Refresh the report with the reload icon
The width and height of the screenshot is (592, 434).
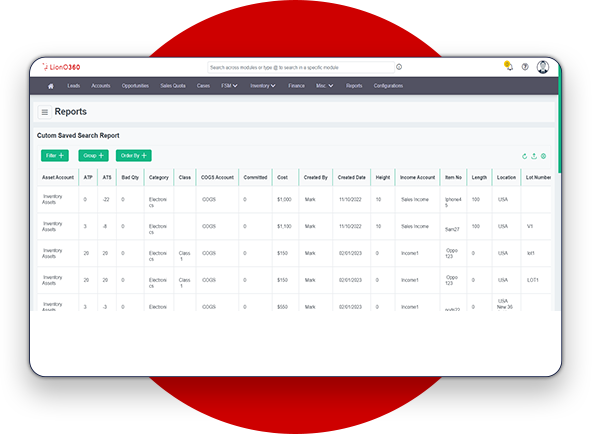524,156
